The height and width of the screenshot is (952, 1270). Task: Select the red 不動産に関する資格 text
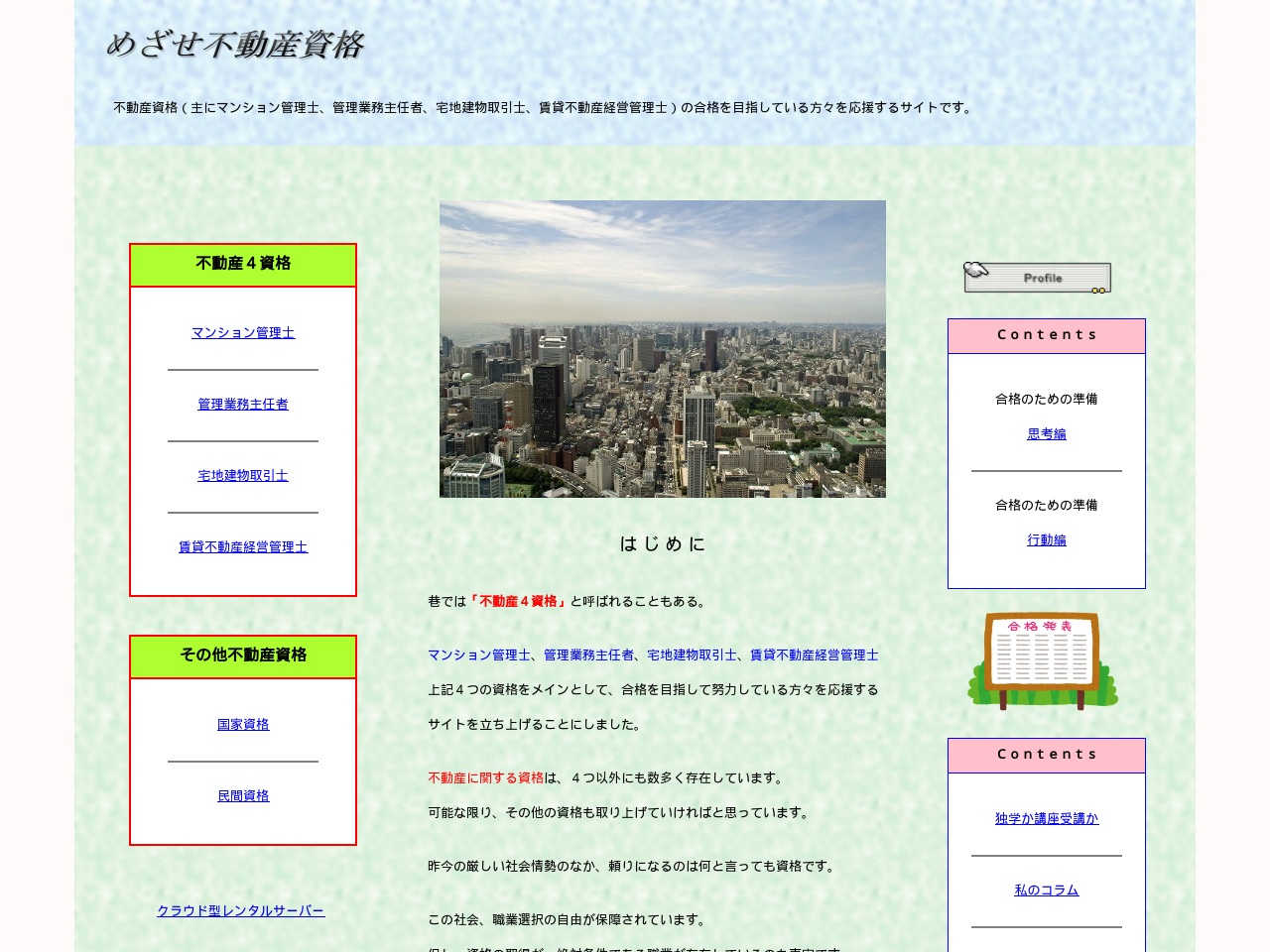click(486, 778)
